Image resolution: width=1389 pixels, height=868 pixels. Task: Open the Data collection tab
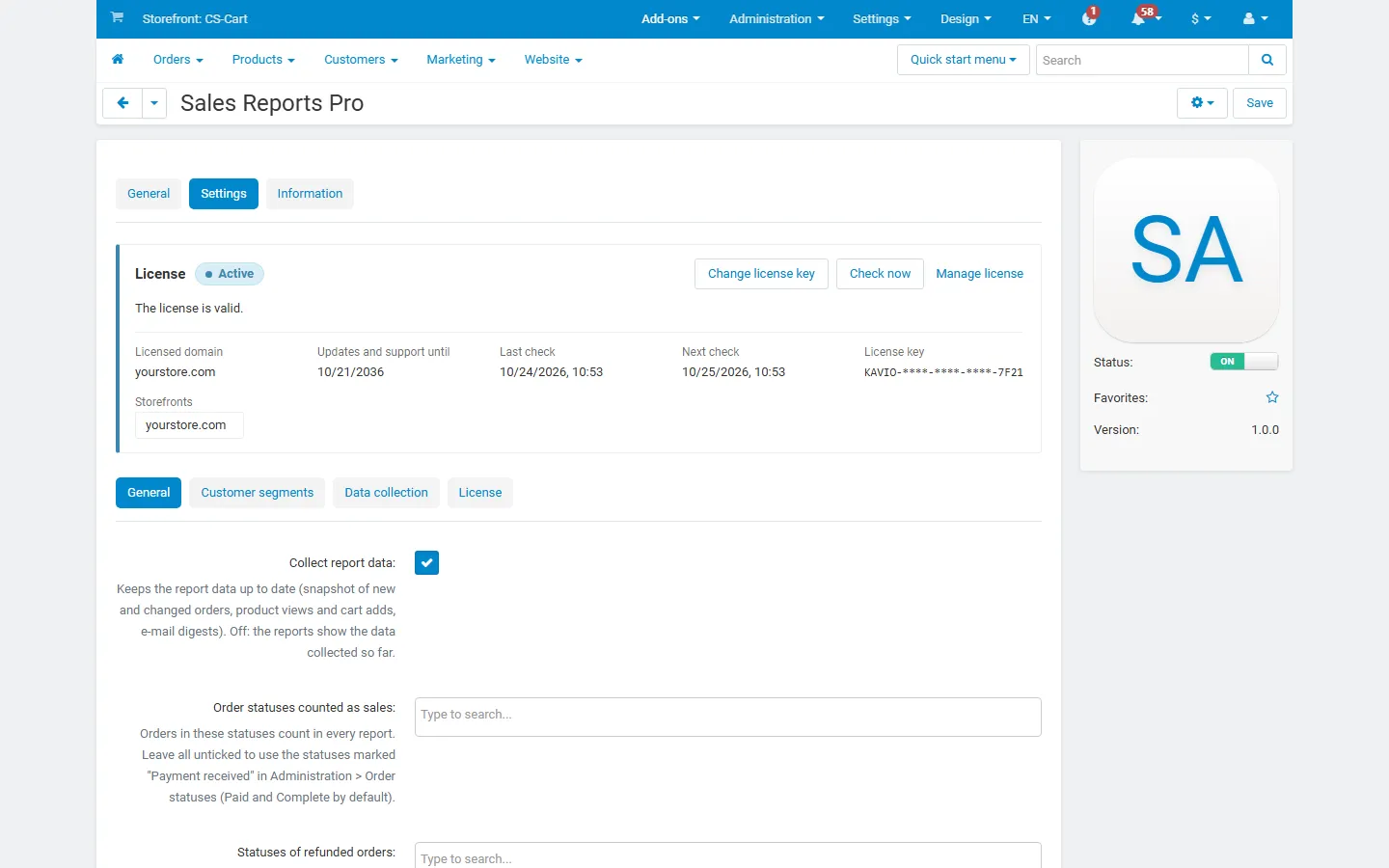(386, 493)
